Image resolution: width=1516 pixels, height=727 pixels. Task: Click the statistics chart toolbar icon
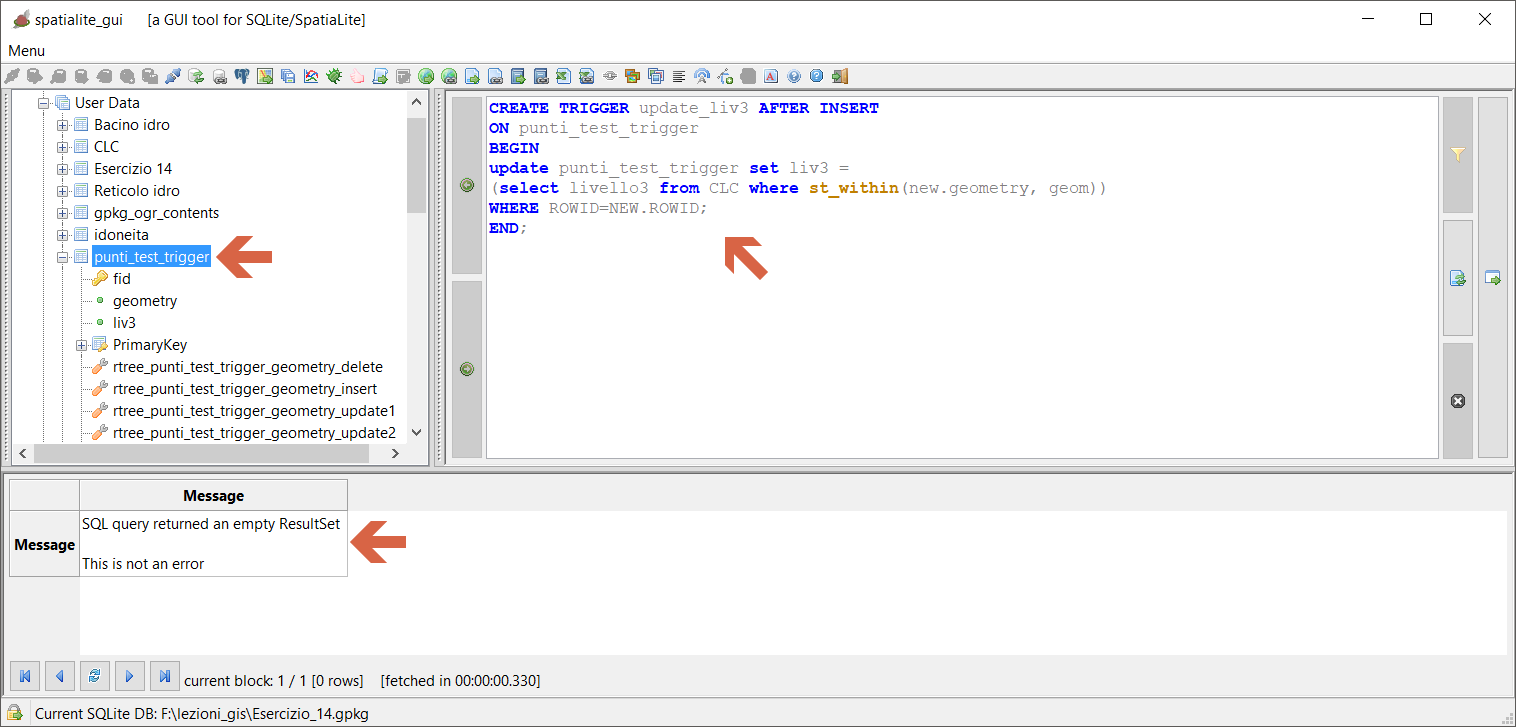(x=311, y=76)
